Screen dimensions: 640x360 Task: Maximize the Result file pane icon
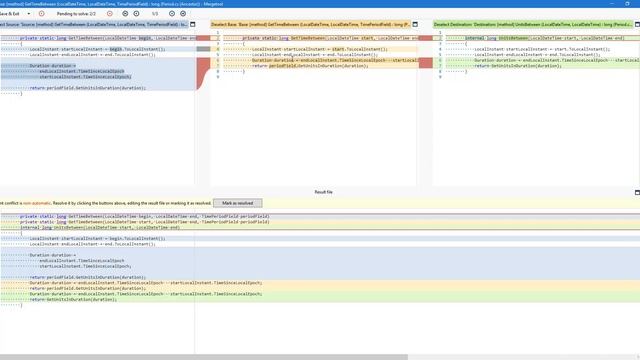[637, 192]
